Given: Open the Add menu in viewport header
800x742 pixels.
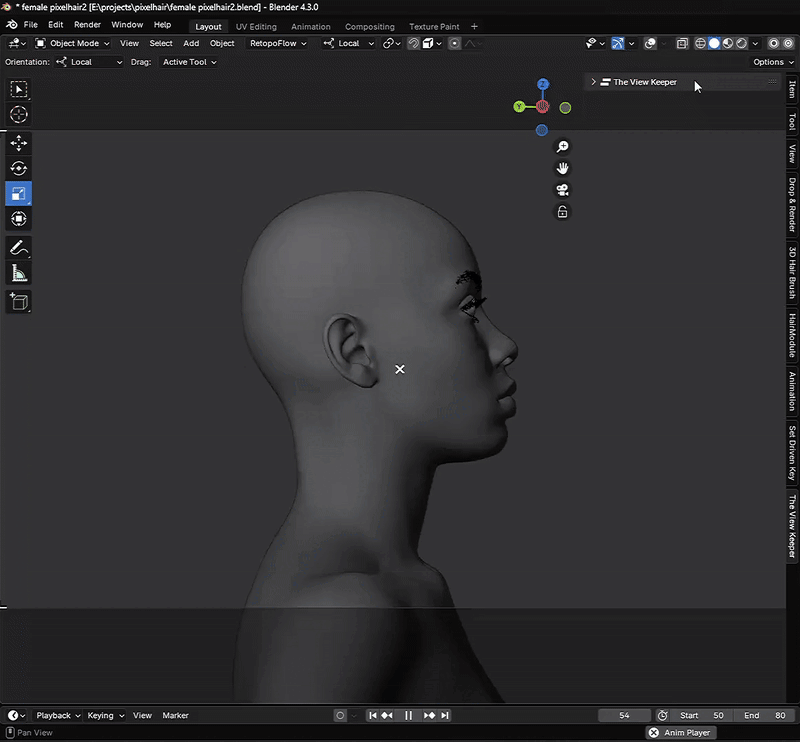Looking at the screenshot, I should click(x=191, y=43).
